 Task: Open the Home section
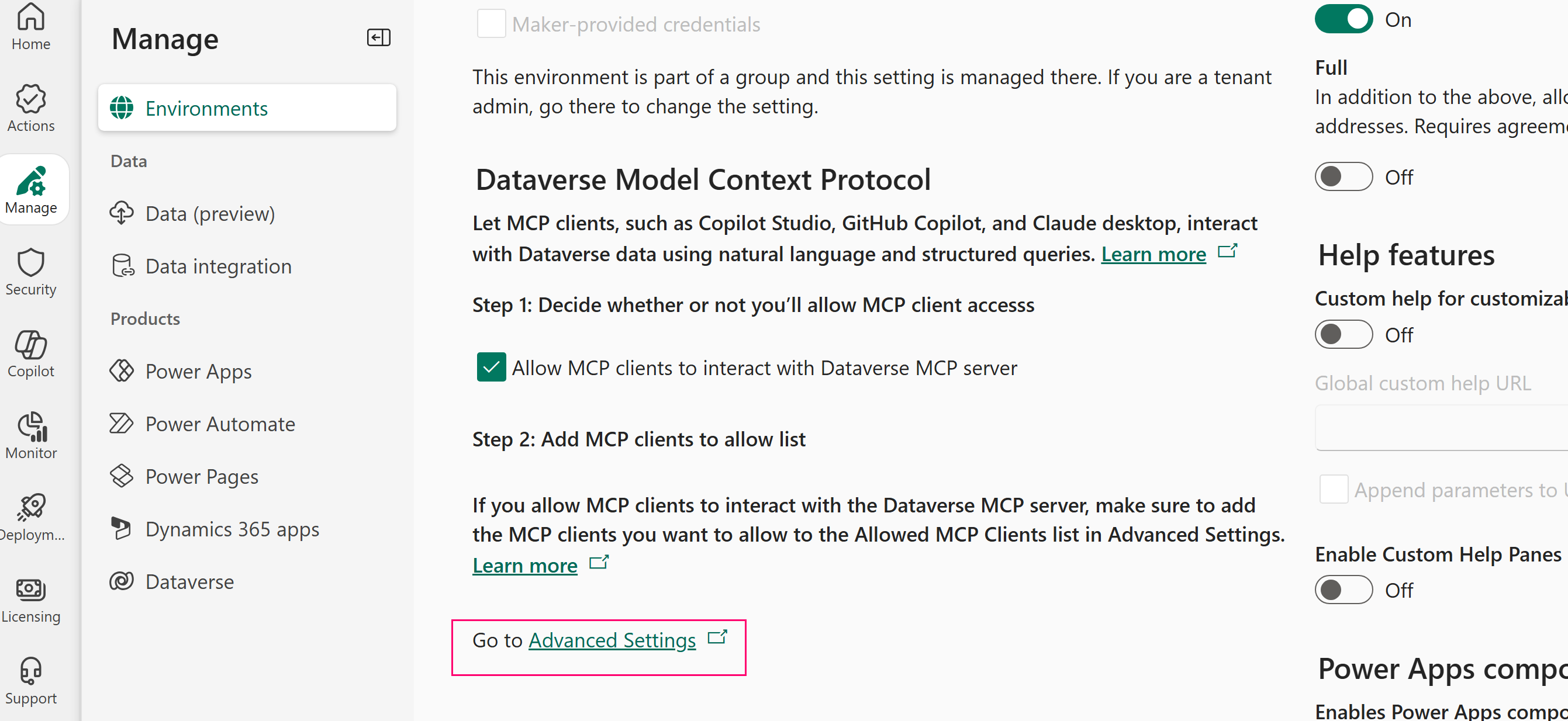coord(30,26)
